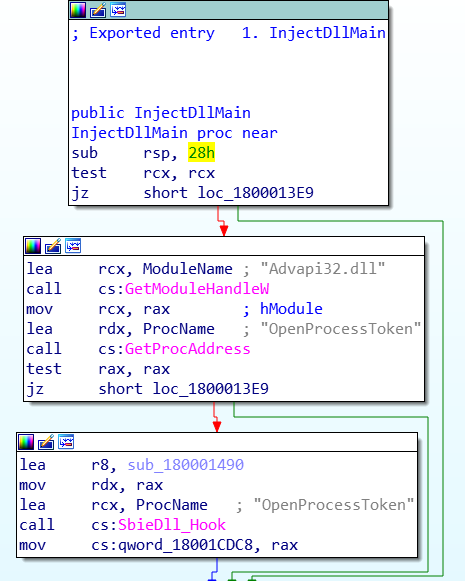465x581 pixels.
Task: Click the GetModuleHandleW import reference
Action: tap(197, 289)
